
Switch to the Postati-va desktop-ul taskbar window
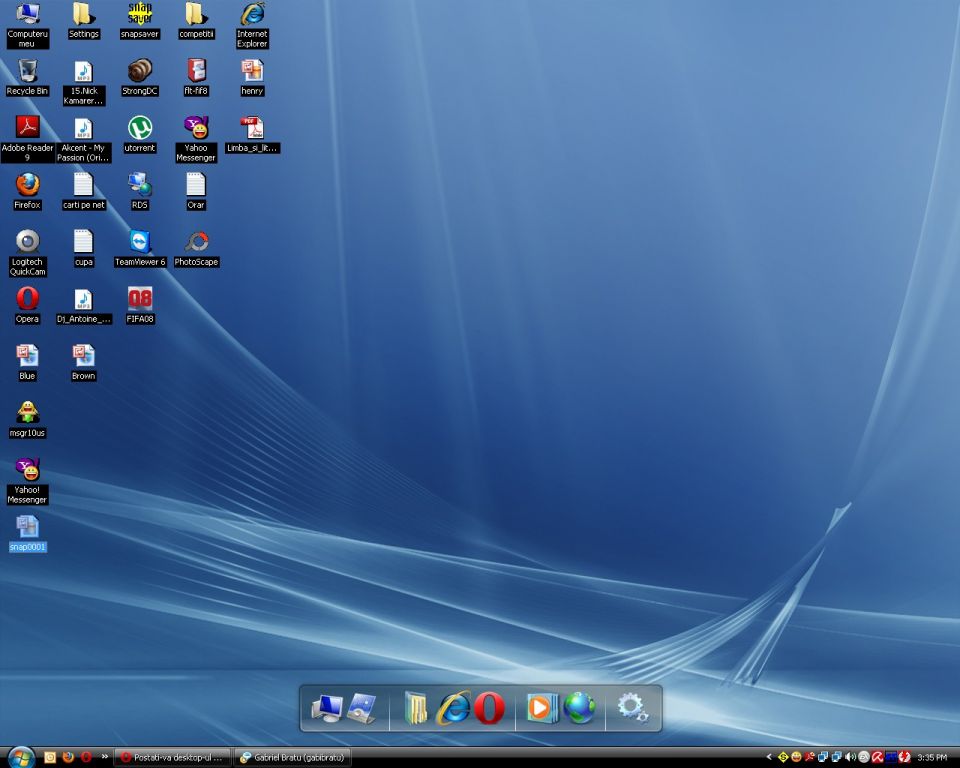pyautogui.click(x=172, y=757)
